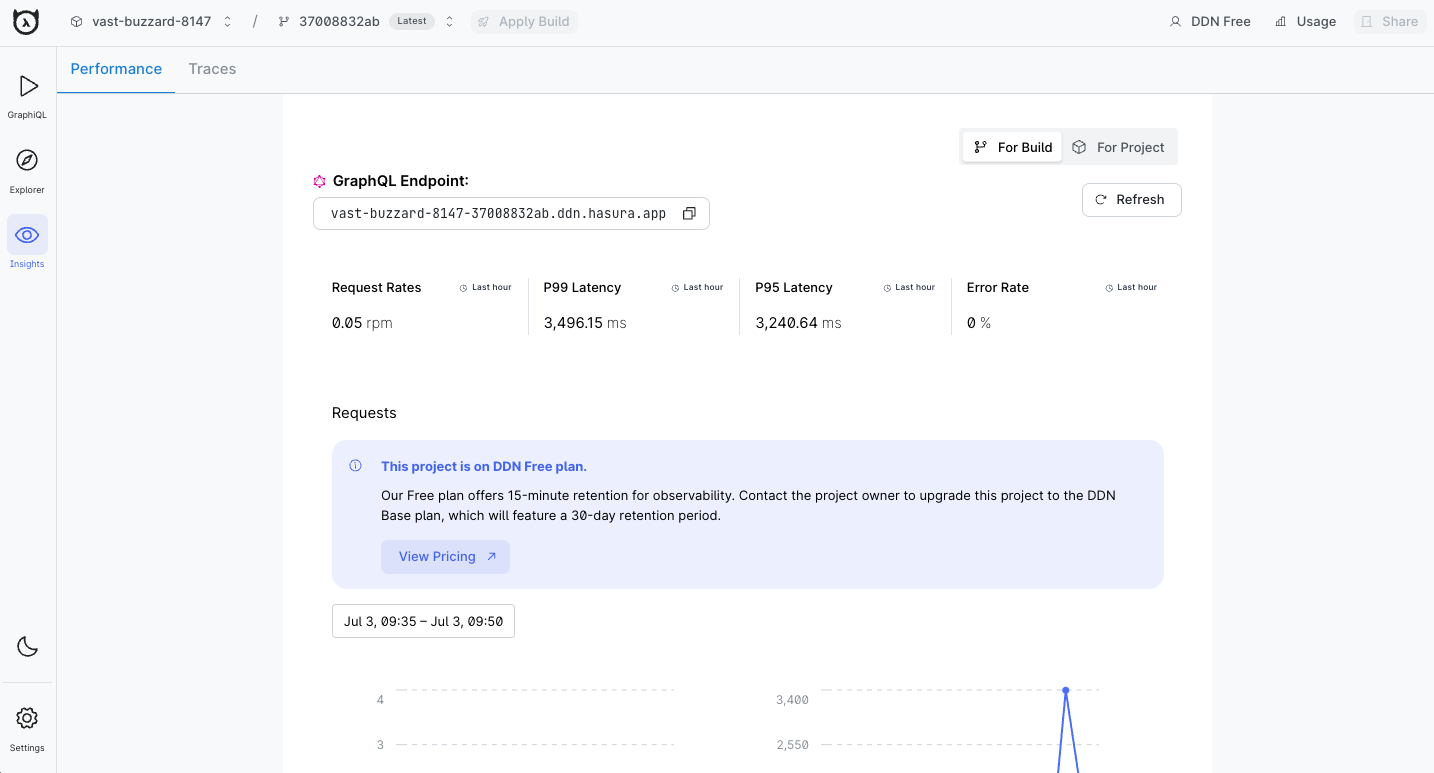Click the Refresh button
The image size is (1434, 773).
point(1132,200)
